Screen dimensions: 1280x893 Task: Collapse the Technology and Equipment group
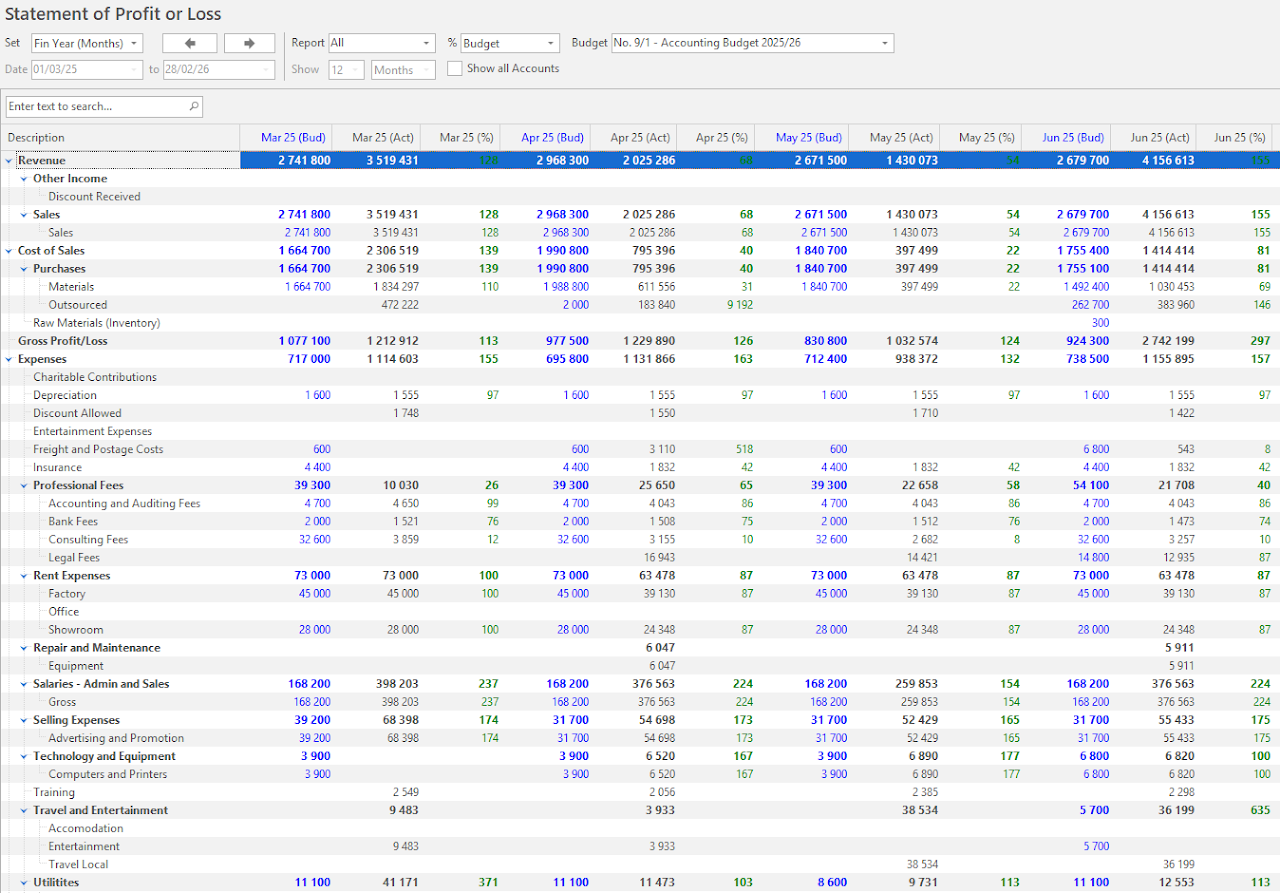(24, 756)
